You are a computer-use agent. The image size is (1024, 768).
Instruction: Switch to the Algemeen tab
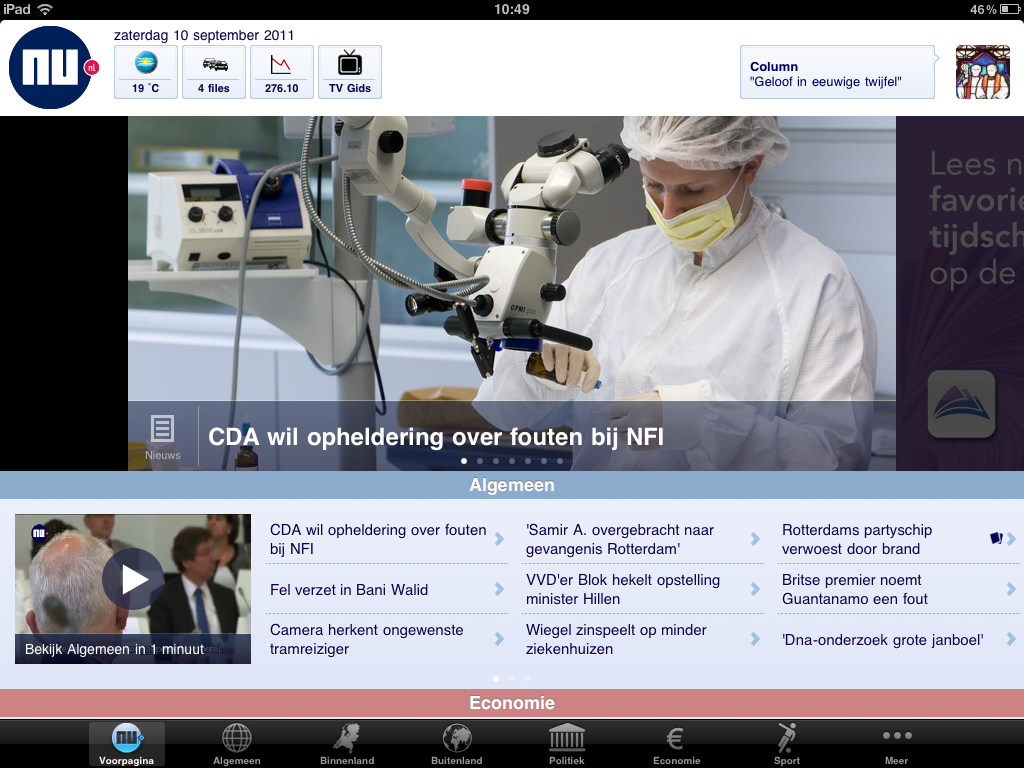237,745
